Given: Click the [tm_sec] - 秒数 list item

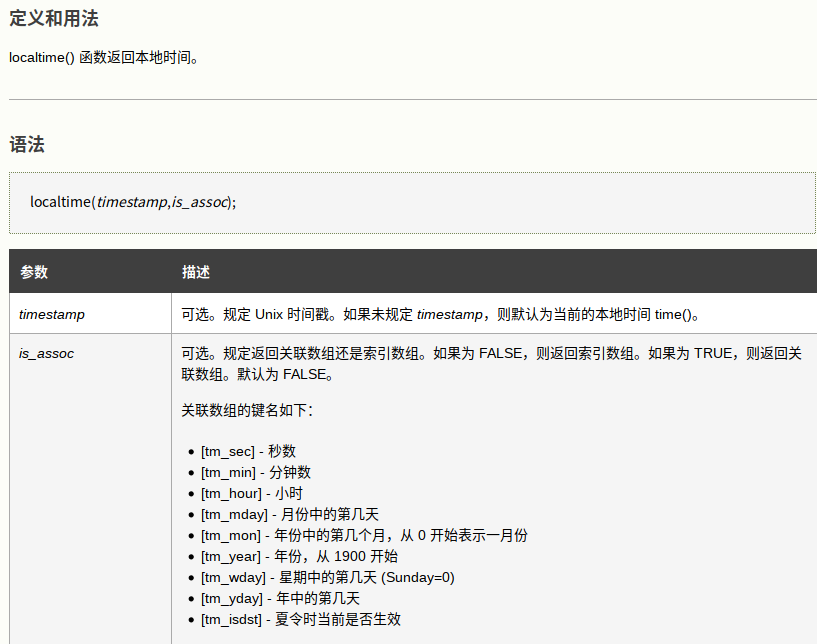Looking at the screenshot, I should point(248,451).
